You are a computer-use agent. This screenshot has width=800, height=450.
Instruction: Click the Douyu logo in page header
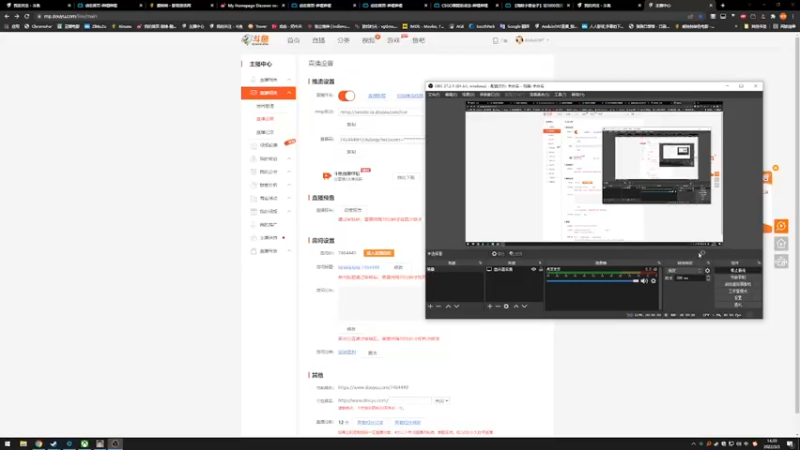click(255, 40)
